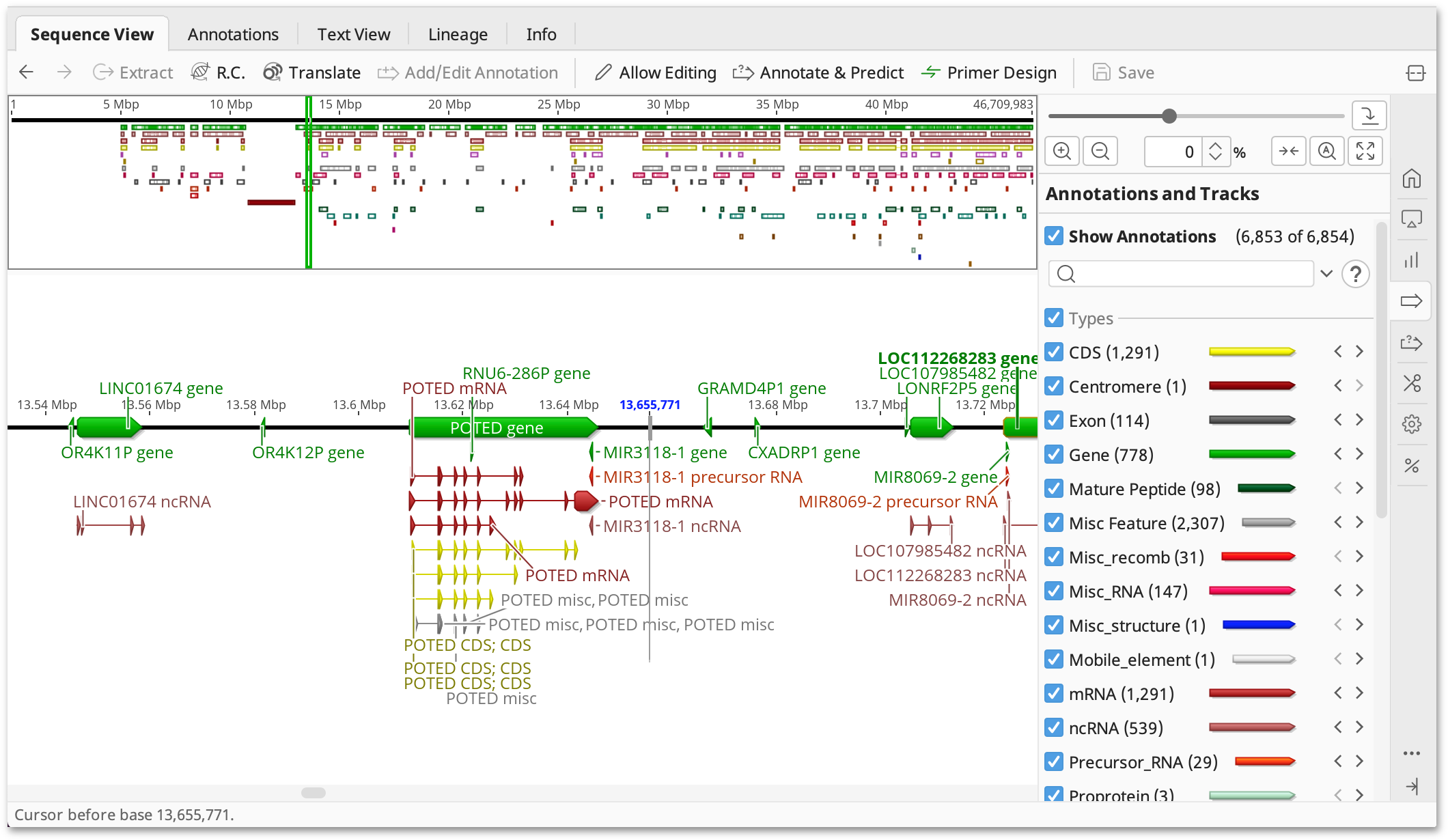Uncheck the Mature Peptide (98) checkbox
Image resolution: width=1448 pixels, height=840 pixels.
pyautogui.click(x=1054, y=488)
